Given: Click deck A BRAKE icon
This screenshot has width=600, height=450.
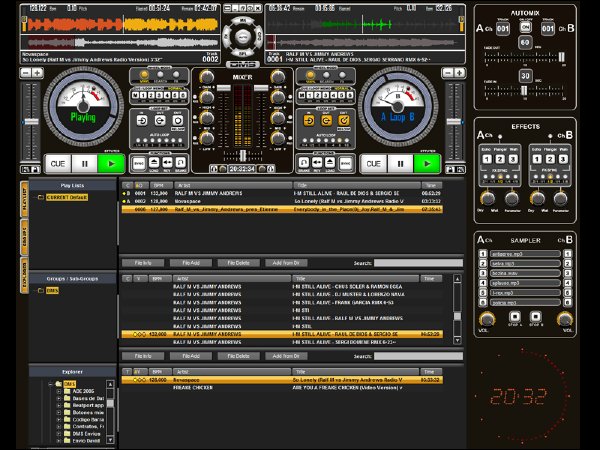Looking at the screenshot, I should tap(180, 163).
